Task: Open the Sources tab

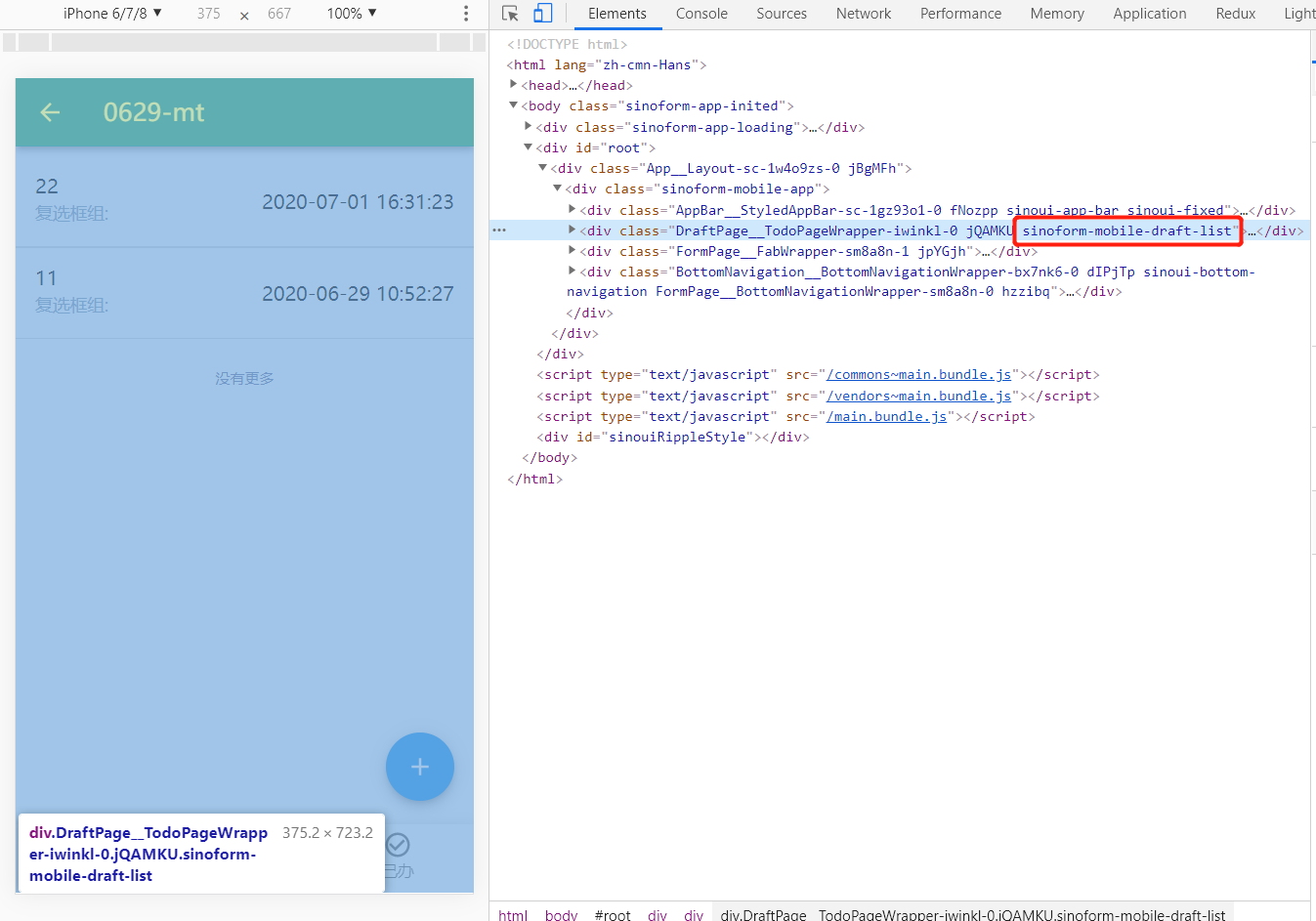Action: 782,14
